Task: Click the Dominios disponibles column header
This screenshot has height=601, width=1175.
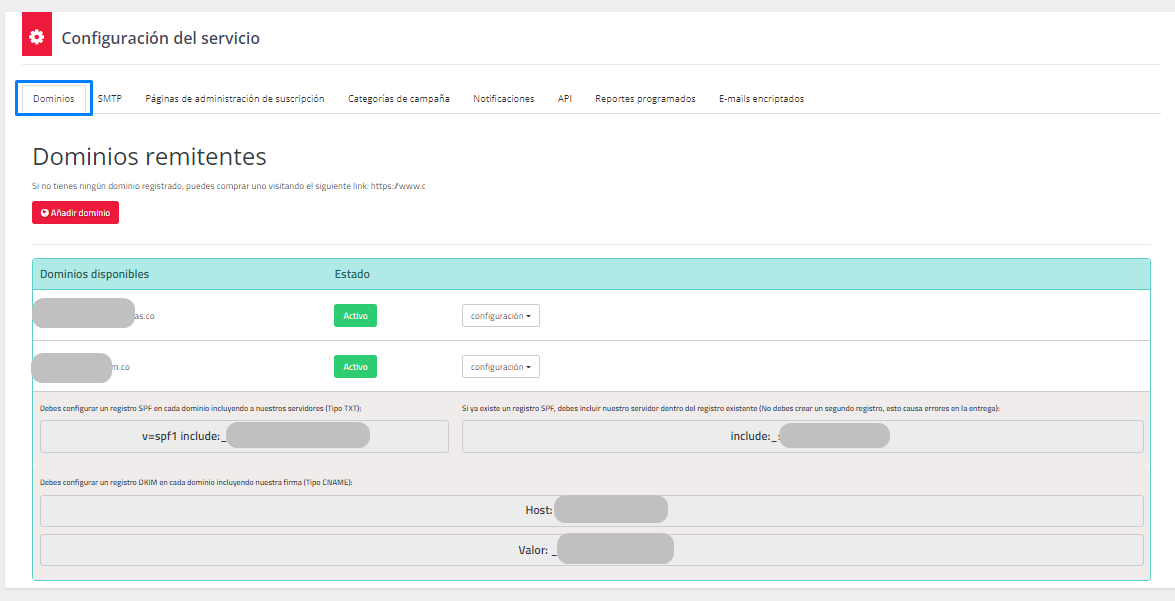Action: (x=95, y=274)
